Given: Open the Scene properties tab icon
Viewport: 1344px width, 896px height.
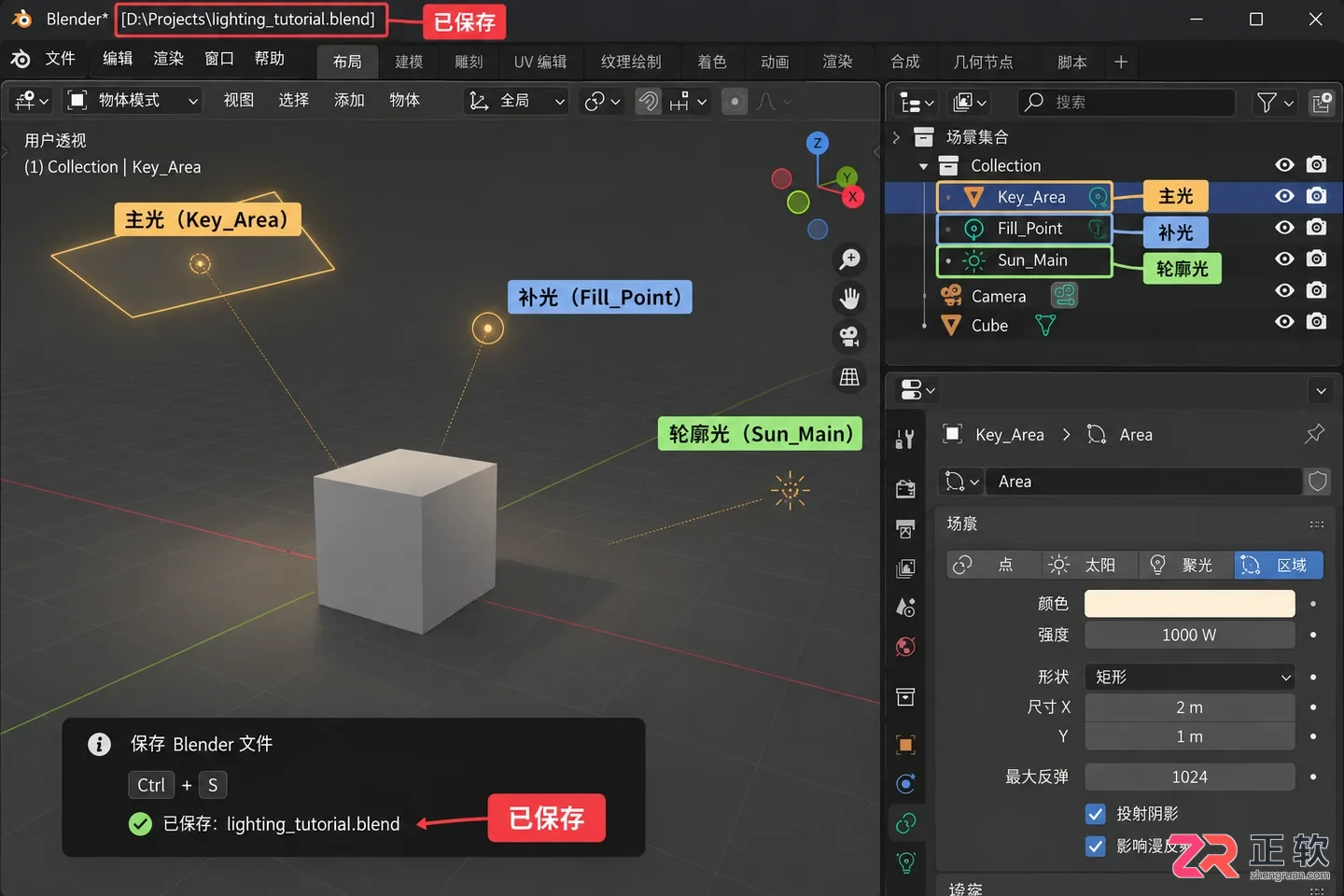Looking at the screenshot, I should (x=904, y=608).
